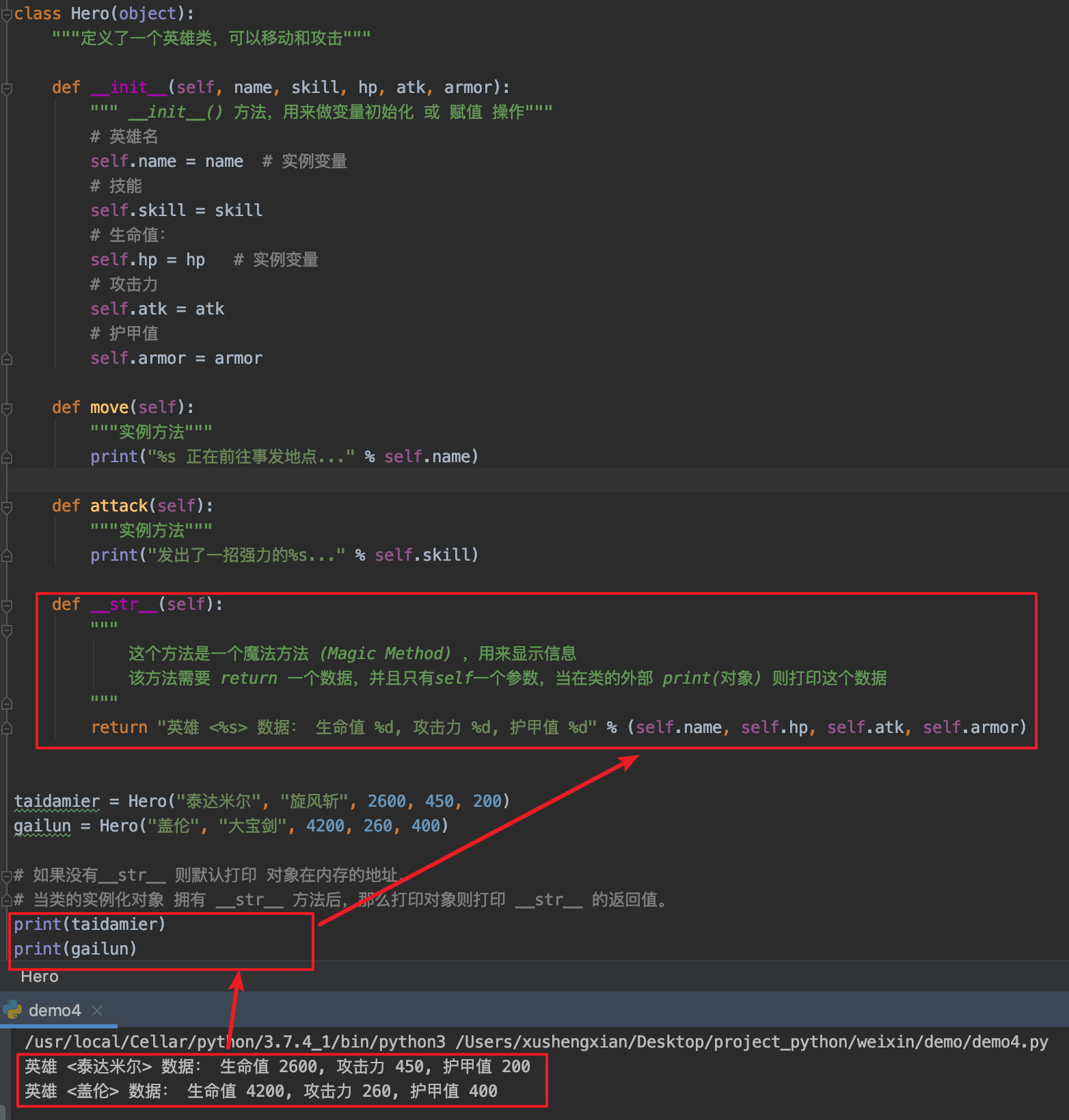Viewport: 1069px width, 1120px height.
Task: Click fold end marker at self.armor line
Action: point(6,359)
